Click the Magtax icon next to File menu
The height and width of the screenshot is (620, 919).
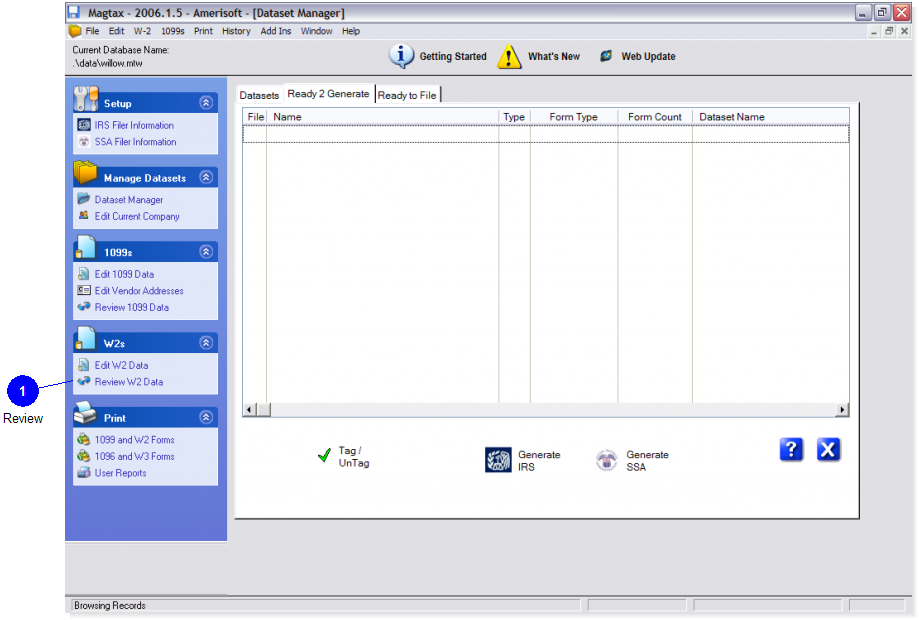tap(75, 31)
